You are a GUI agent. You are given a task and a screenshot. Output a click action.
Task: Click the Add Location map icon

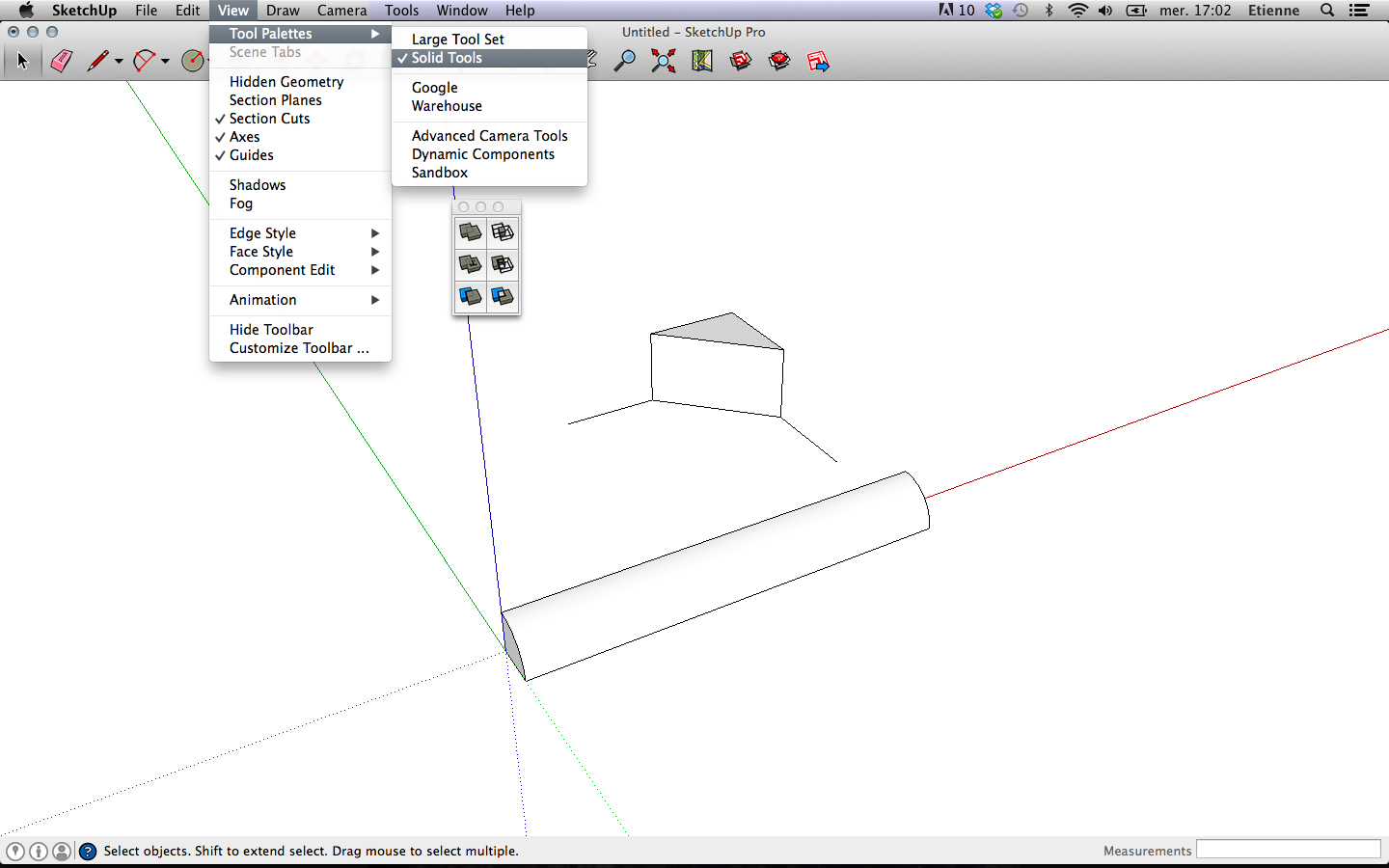[702, 62]
